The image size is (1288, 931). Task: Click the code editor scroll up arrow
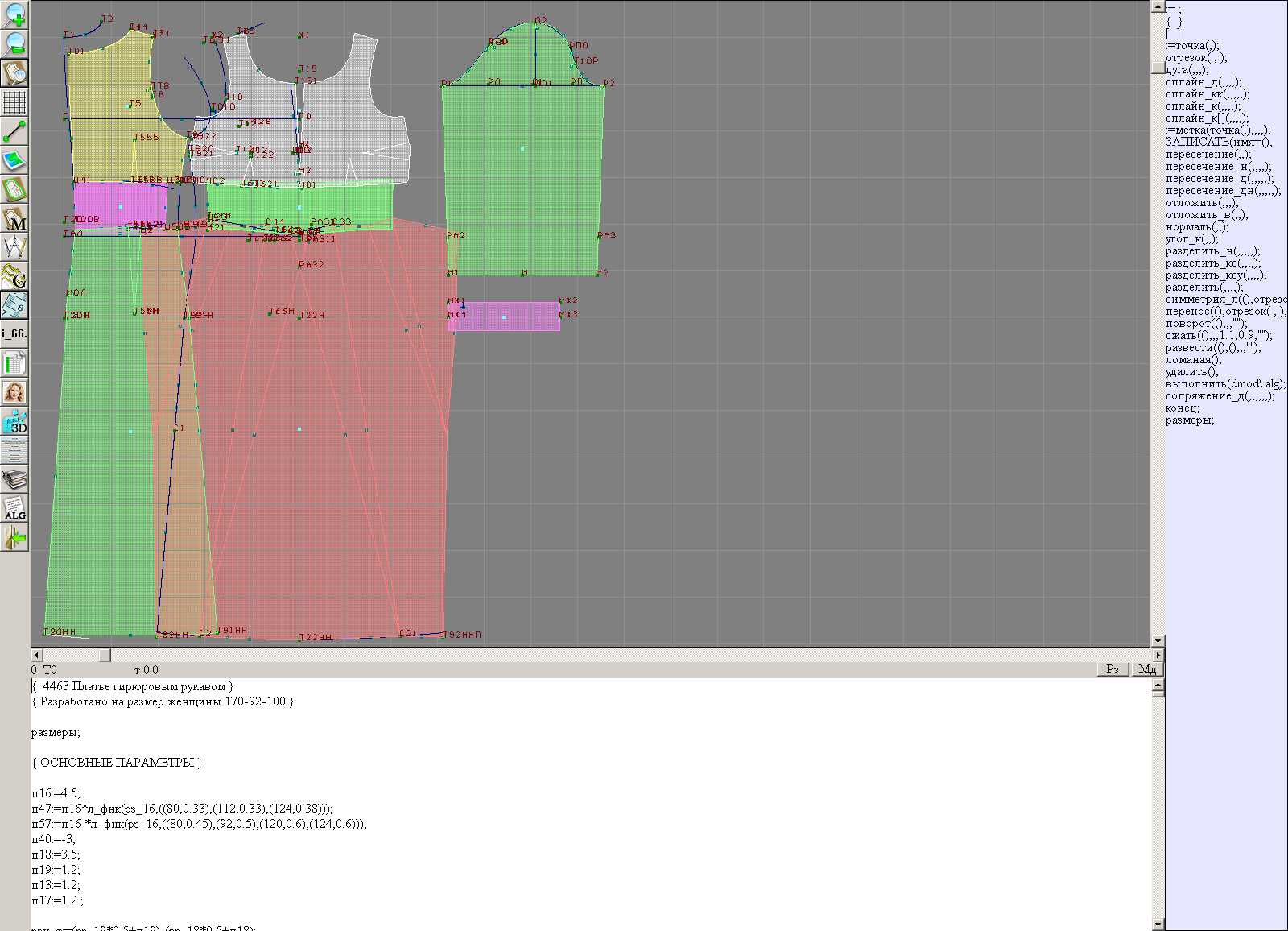1158,686
